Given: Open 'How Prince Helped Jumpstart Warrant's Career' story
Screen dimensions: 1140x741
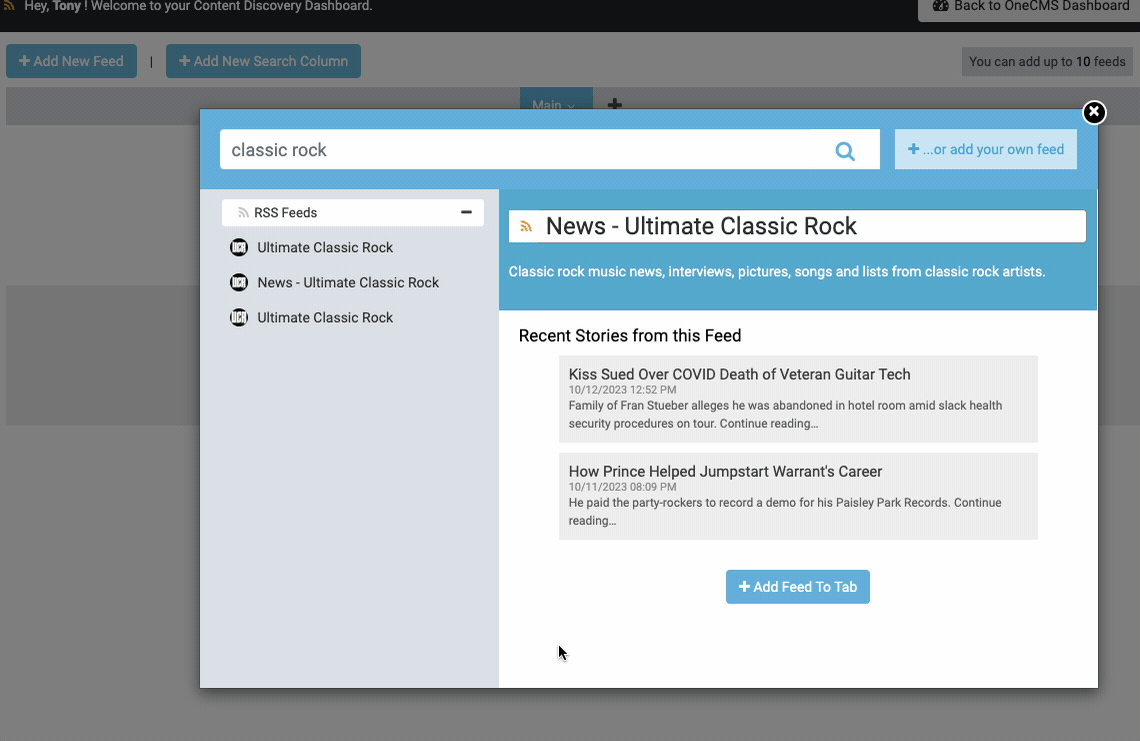Looking at the screenshot, I should point(798,496).
